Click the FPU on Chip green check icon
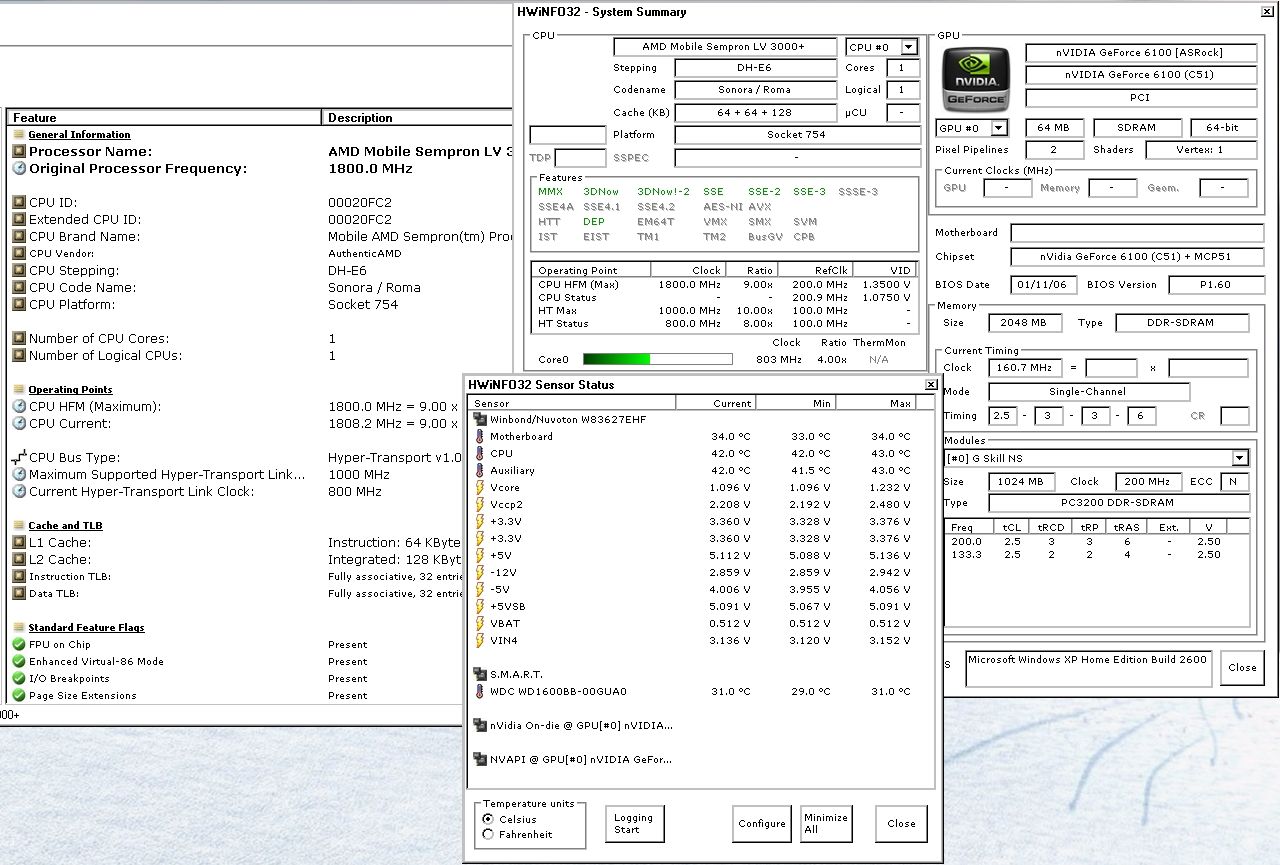The width and height of the screenshot is (1280, 865). click(x=19, y=645)
